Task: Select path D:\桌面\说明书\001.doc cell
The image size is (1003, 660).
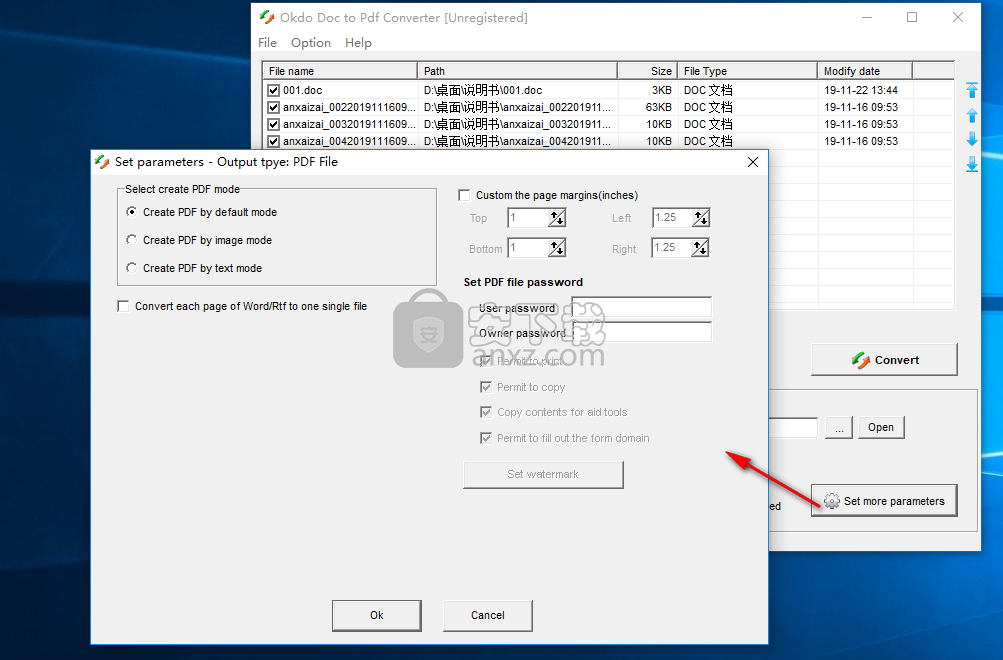Action: tap(483, 90)
